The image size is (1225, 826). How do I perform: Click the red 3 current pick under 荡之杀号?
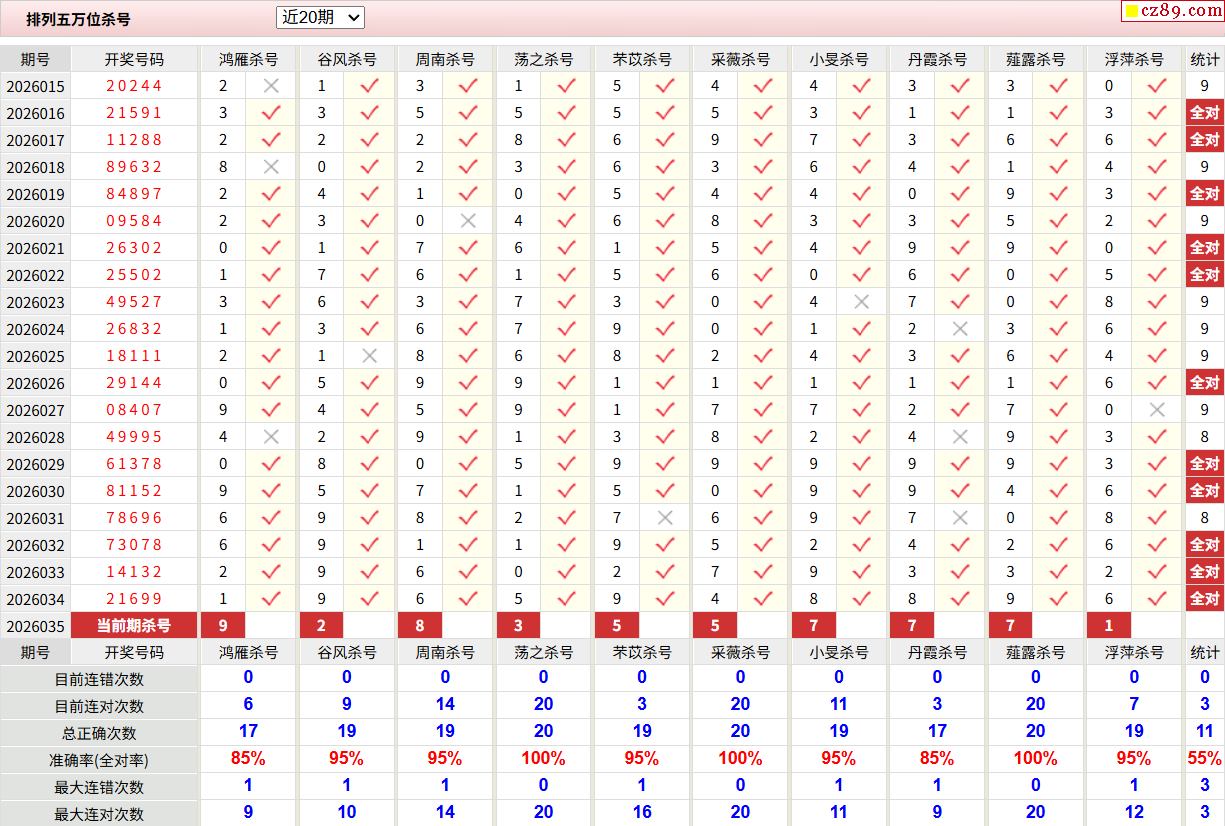(518, 626)
